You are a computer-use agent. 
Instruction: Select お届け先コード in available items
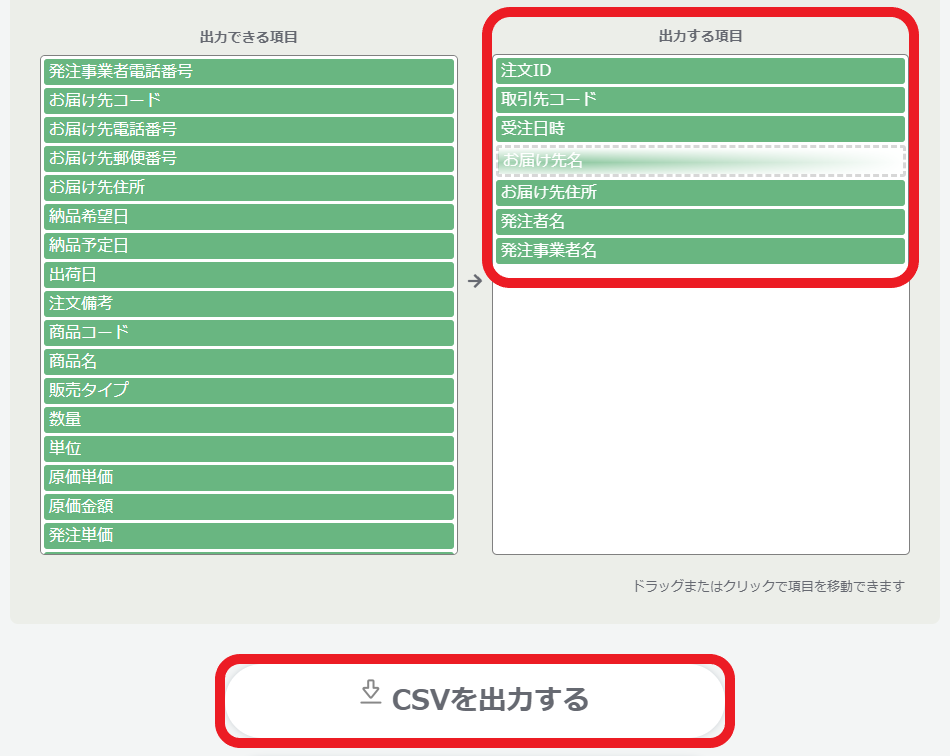[x=248, y=101]
